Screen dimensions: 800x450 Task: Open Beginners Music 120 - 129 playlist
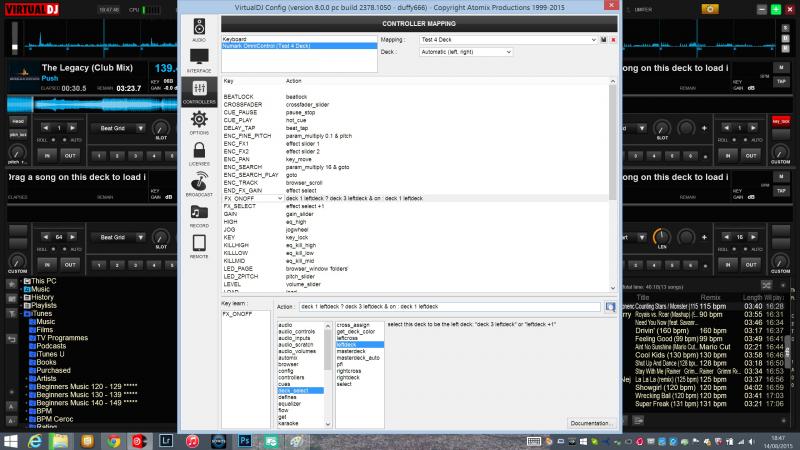click(x=87, y=387)
